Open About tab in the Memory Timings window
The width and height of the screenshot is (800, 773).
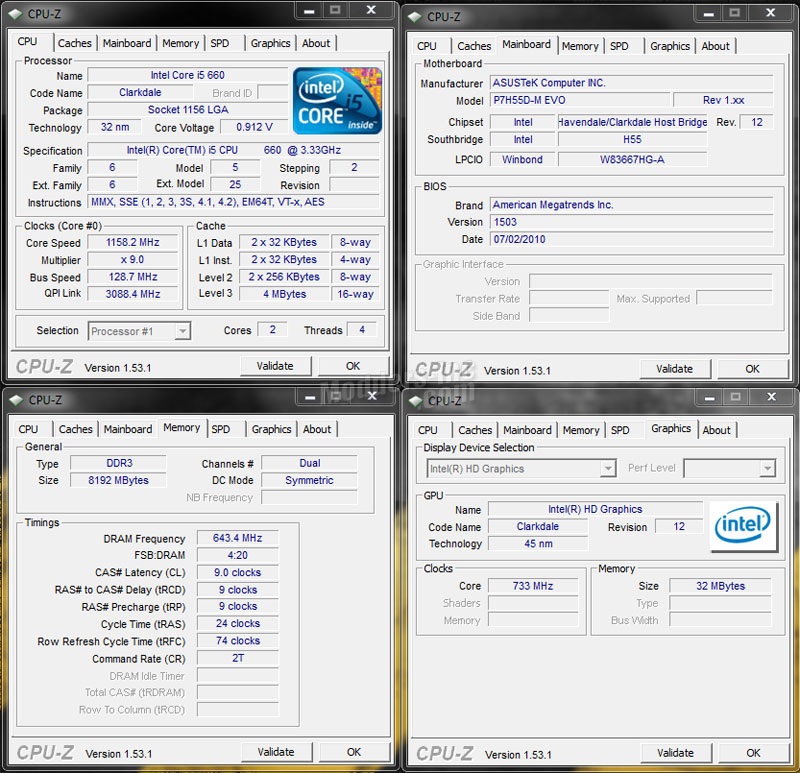(x=317, y=429)
